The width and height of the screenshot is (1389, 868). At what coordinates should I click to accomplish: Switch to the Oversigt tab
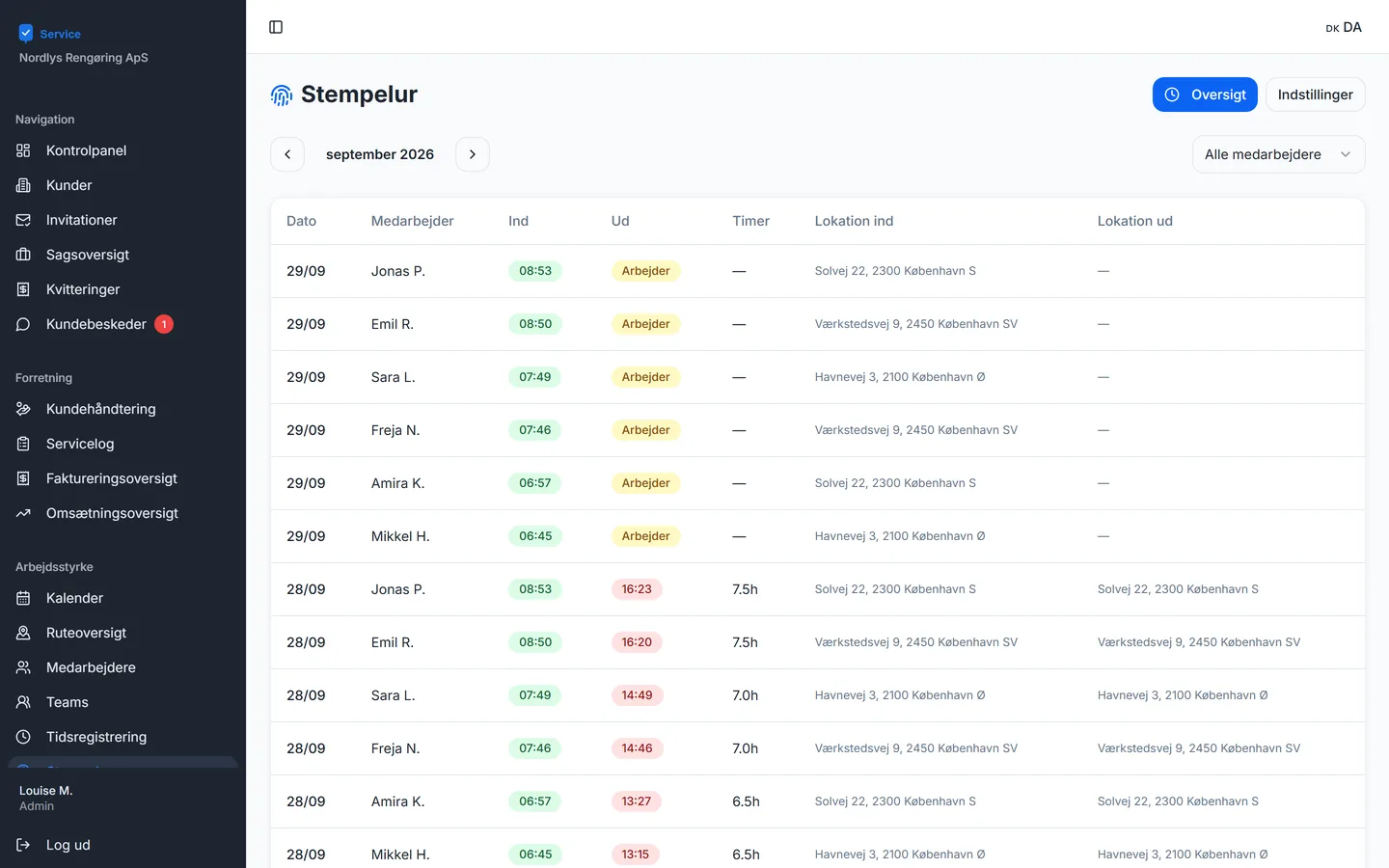[x=1205, y=95]
